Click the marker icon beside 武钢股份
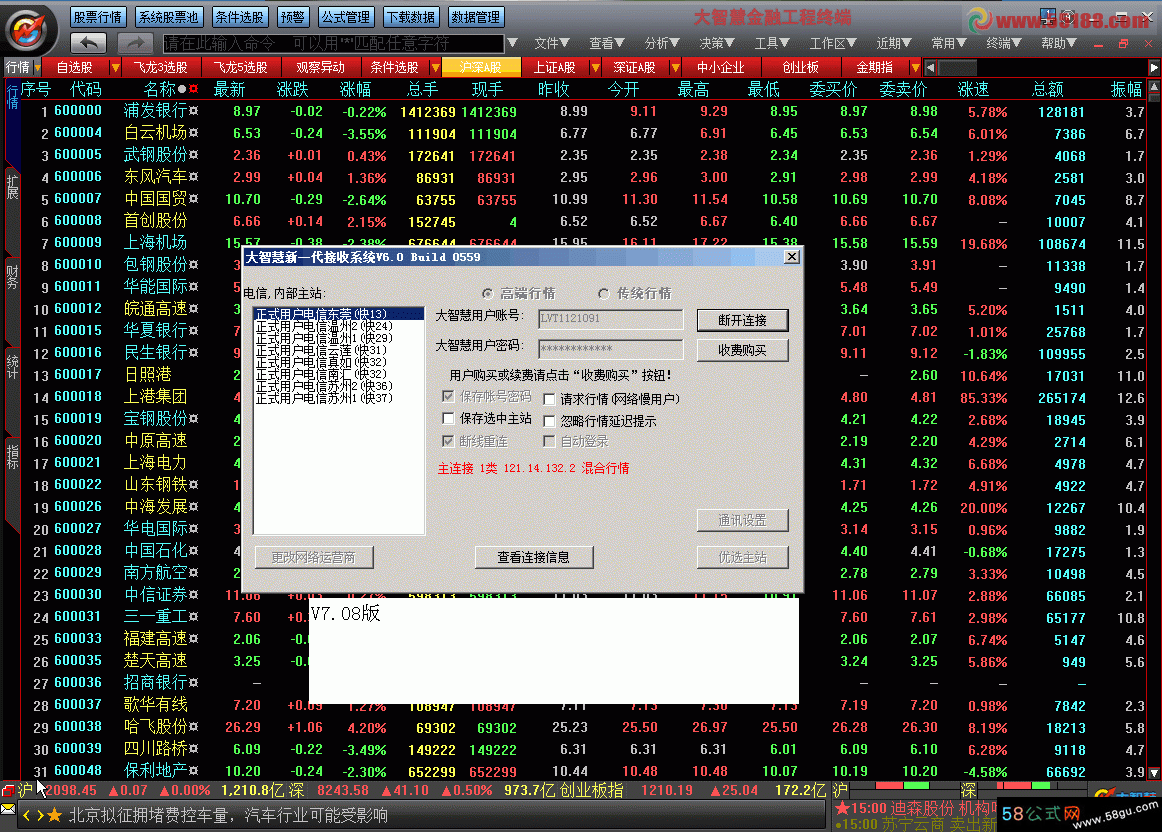Screen dimensions: 1162x832 pyautogui.click(x=193, y=155)
